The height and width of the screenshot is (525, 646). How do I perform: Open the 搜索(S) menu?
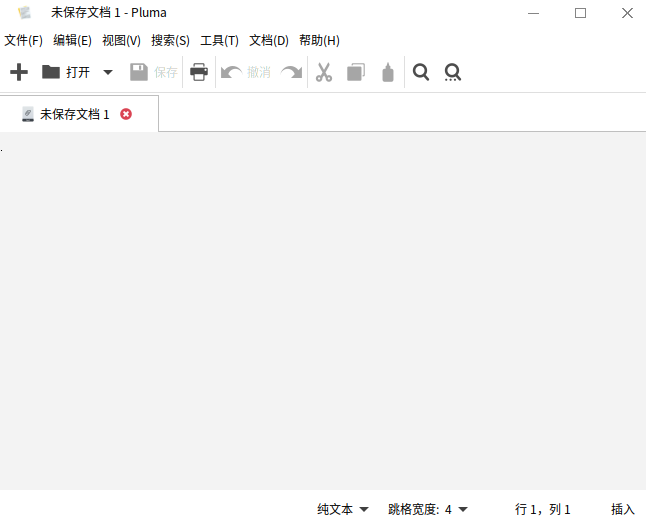point(170,41)
